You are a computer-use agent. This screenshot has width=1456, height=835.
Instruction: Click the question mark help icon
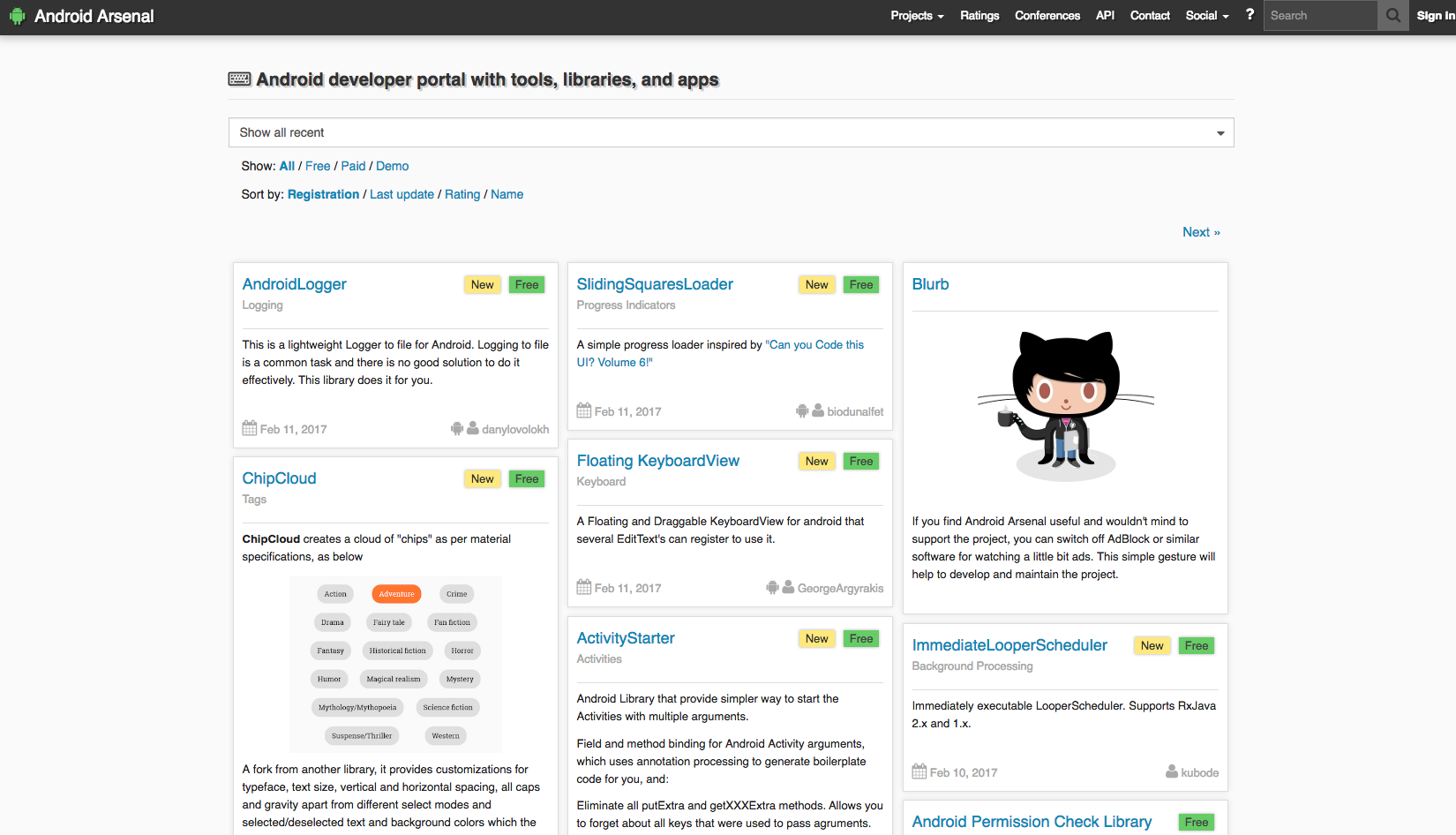1250,15
